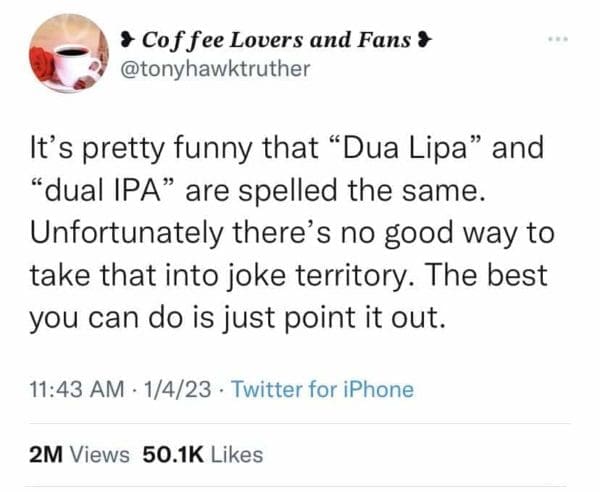Click the 2M view count number

pos(46,455)
